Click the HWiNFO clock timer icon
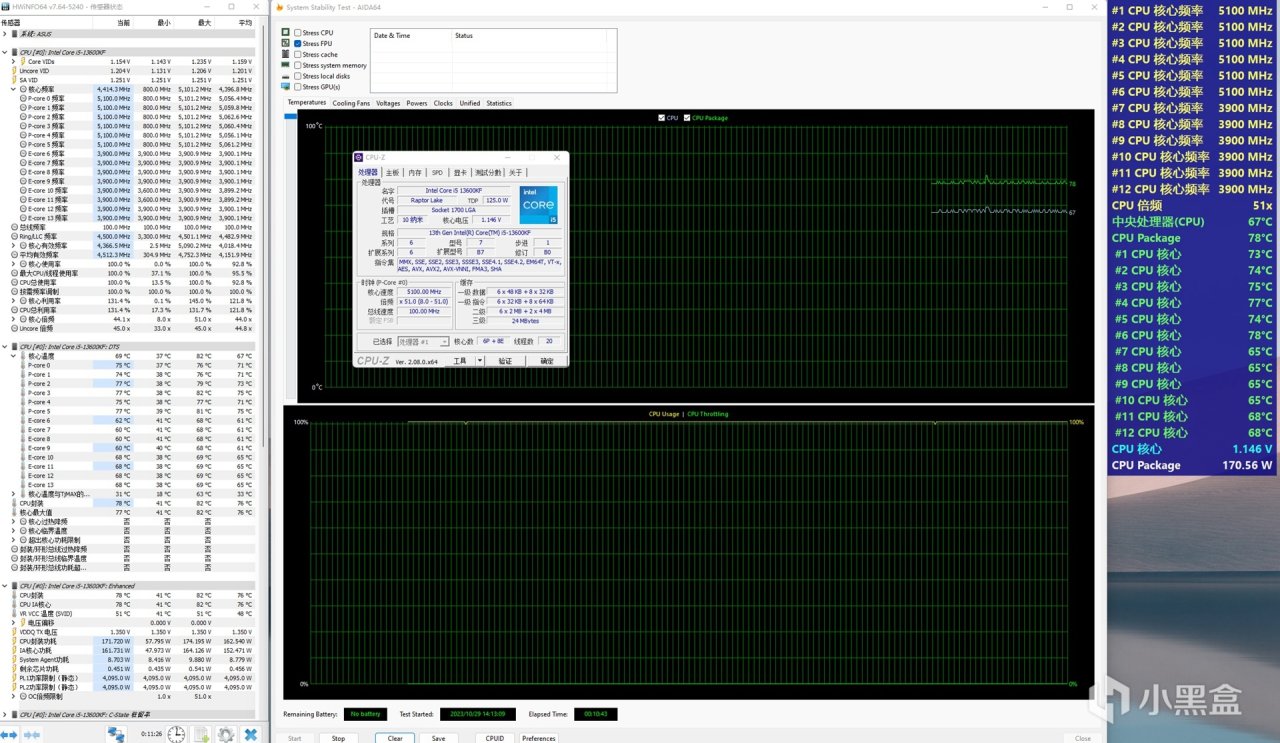1280x743 pixels. pos(176,734)
